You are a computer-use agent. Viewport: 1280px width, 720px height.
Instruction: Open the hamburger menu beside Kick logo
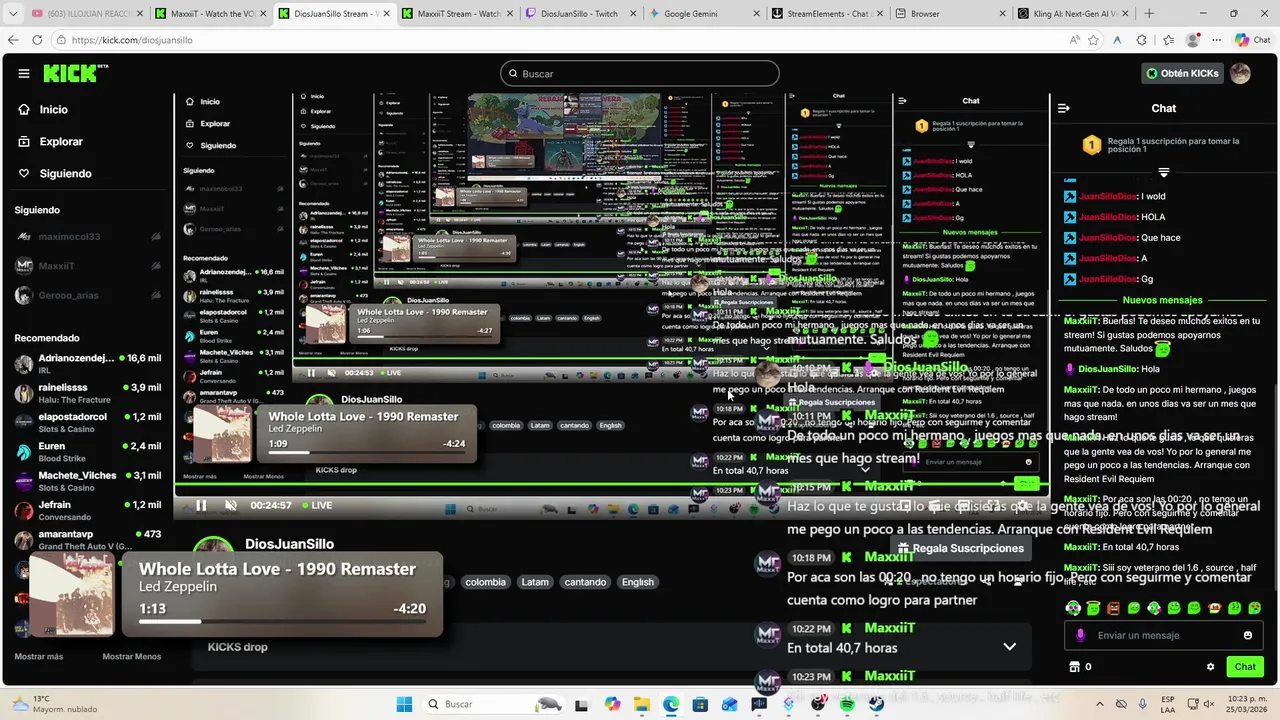pyautogui.click(x=24, y=73)
